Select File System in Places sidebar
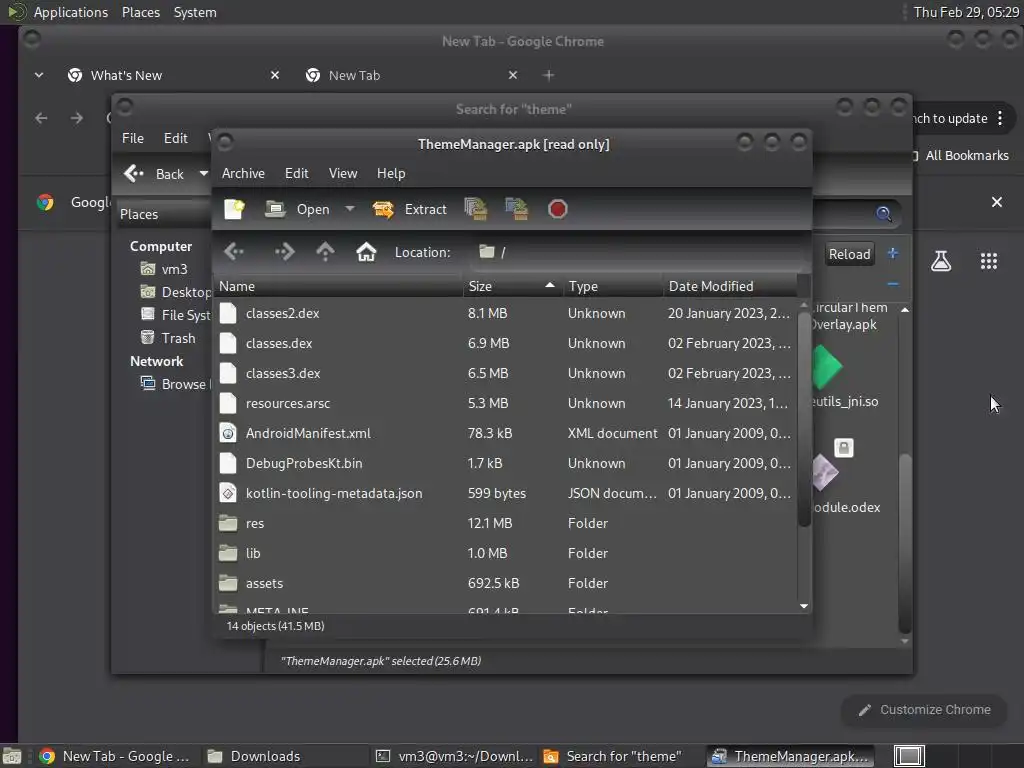The height and width of the screenshot is (768, 1024). pos(176,315)
